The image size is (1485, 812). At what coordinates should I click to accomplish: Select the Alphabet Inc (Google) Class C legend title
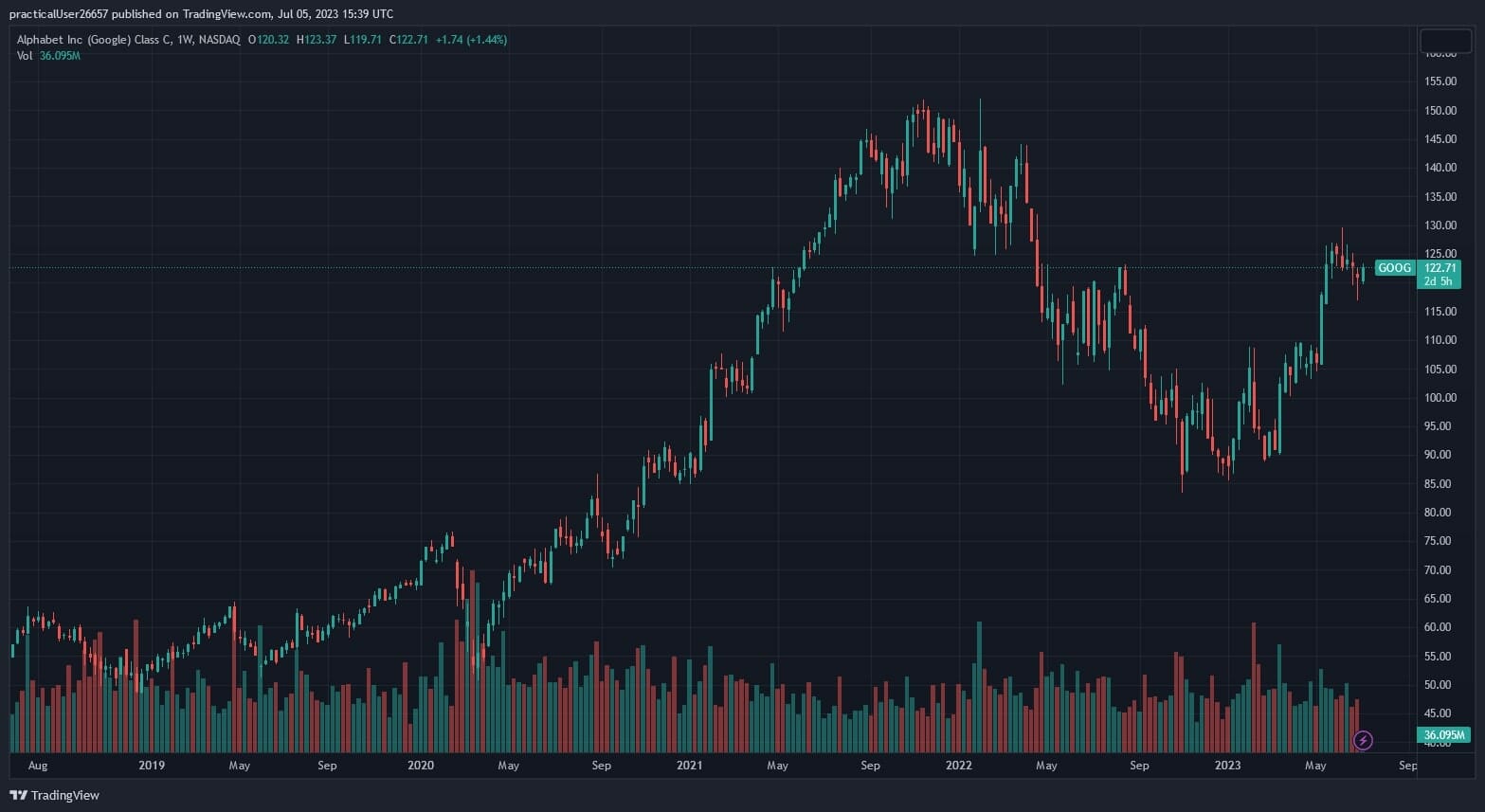[x=128, y=40]
